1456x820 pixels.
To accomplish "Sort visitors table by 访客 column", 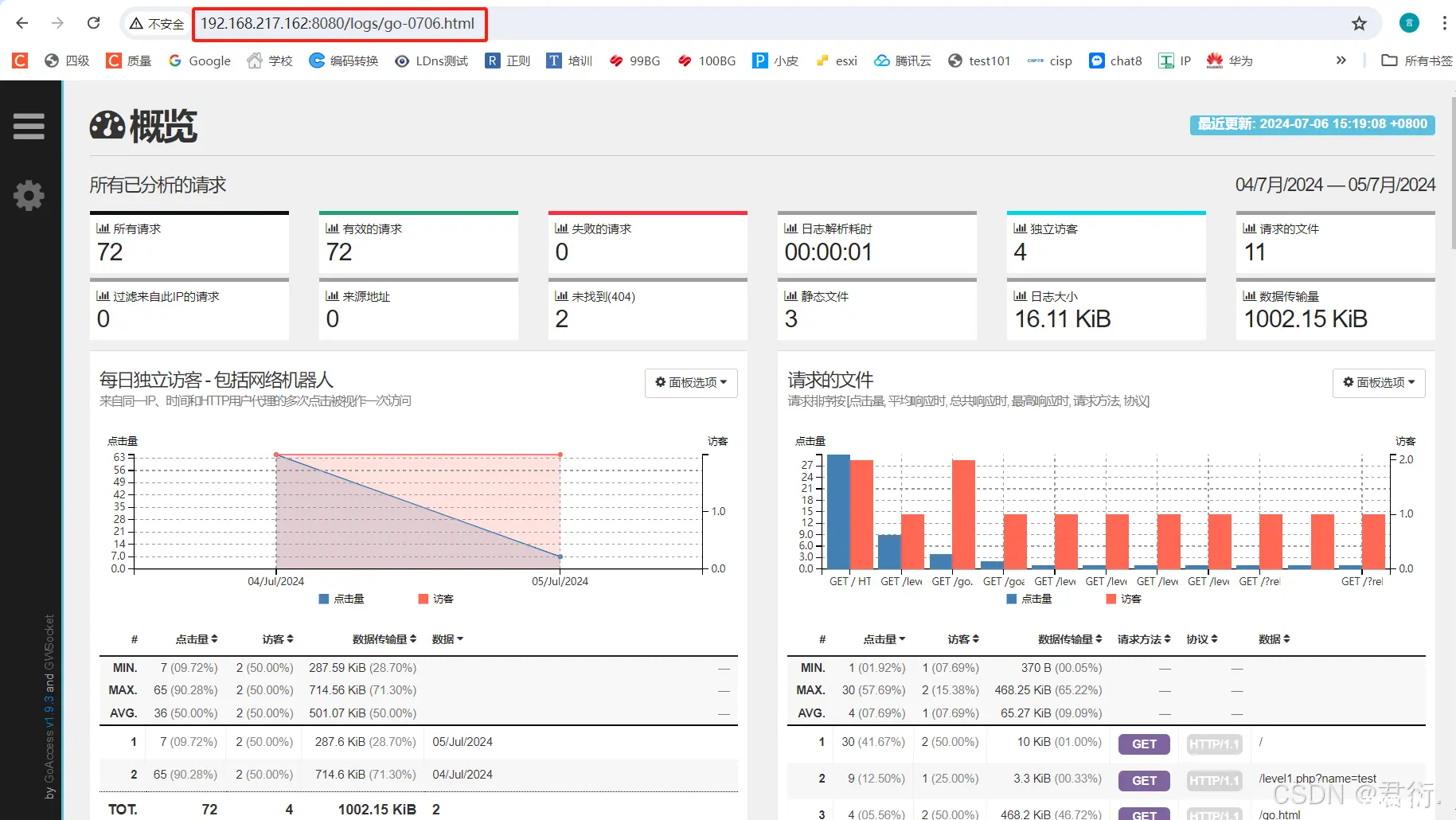I will tap(278, 639).
